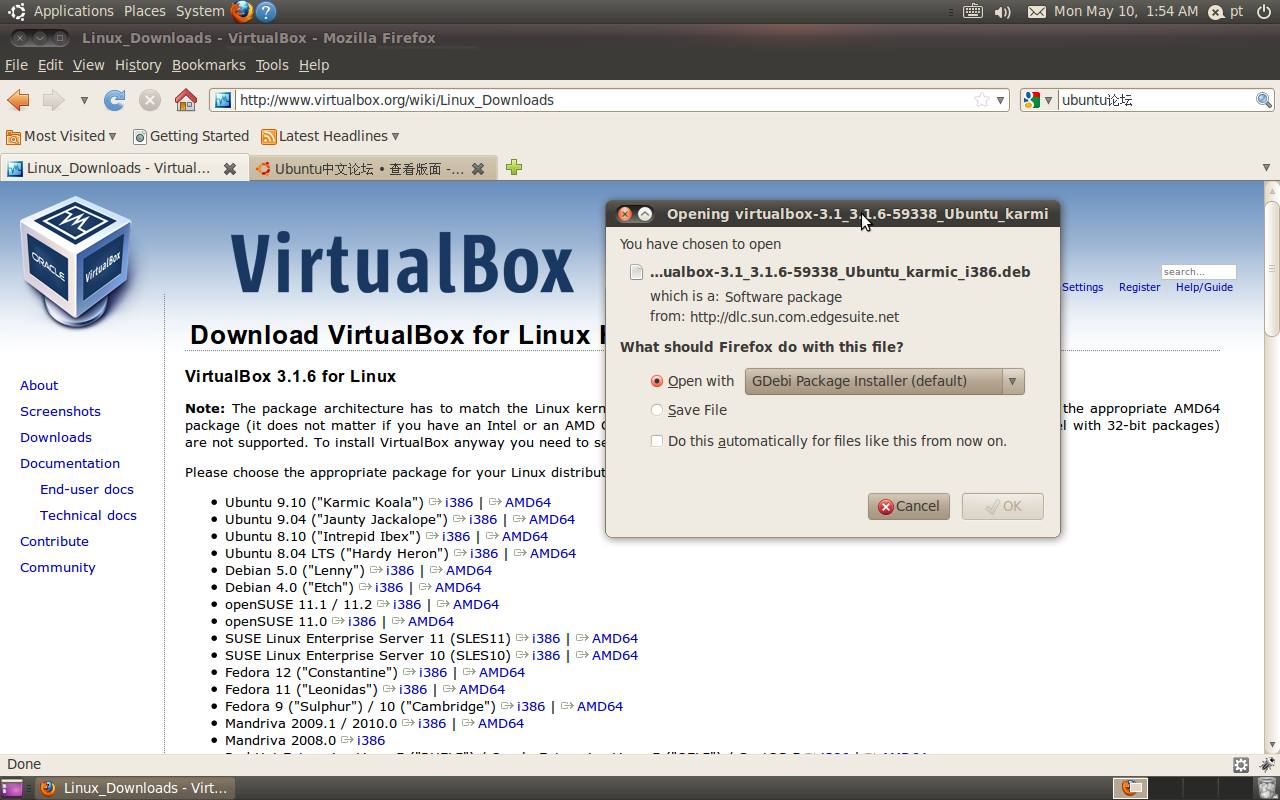Open the Help/Guide link
Image resolution: width=1280 pixels, height=800 pixels.
1204,287
